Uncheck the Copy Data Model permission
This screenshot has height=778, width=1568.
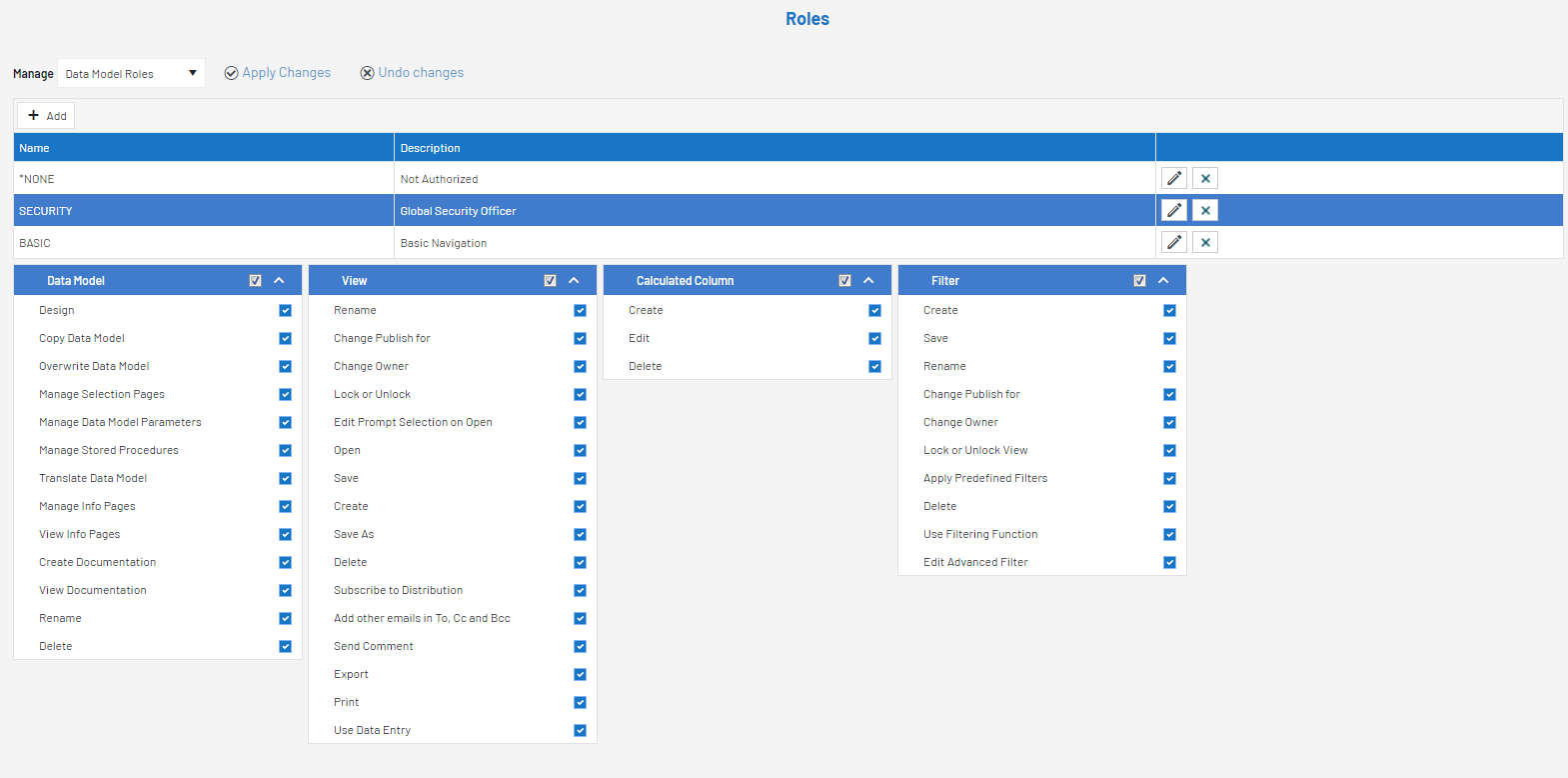285,339
